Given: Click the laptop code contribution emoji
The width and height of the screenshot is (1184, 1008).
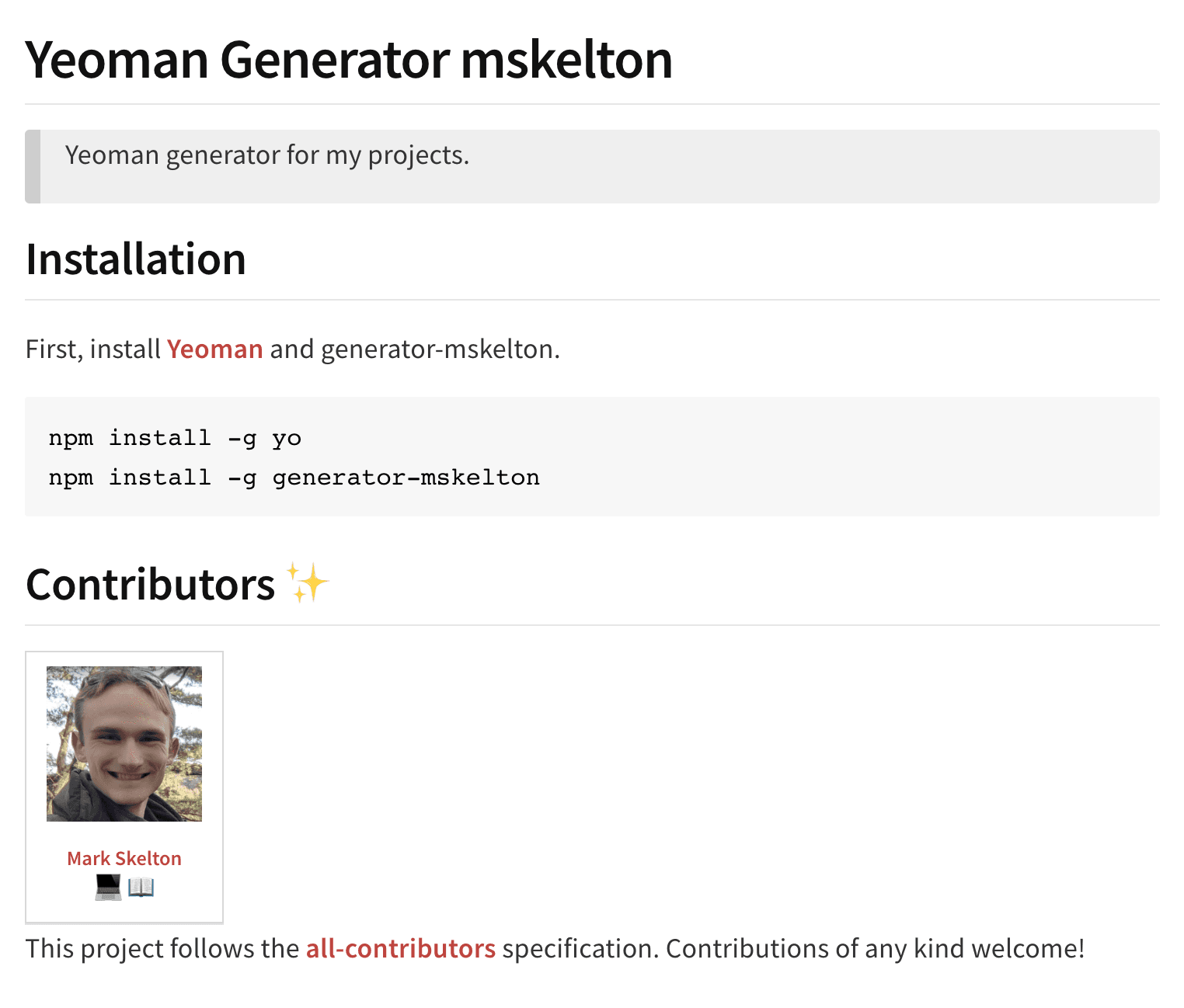Looking at the screenshot, I should [x=108, y=887].
